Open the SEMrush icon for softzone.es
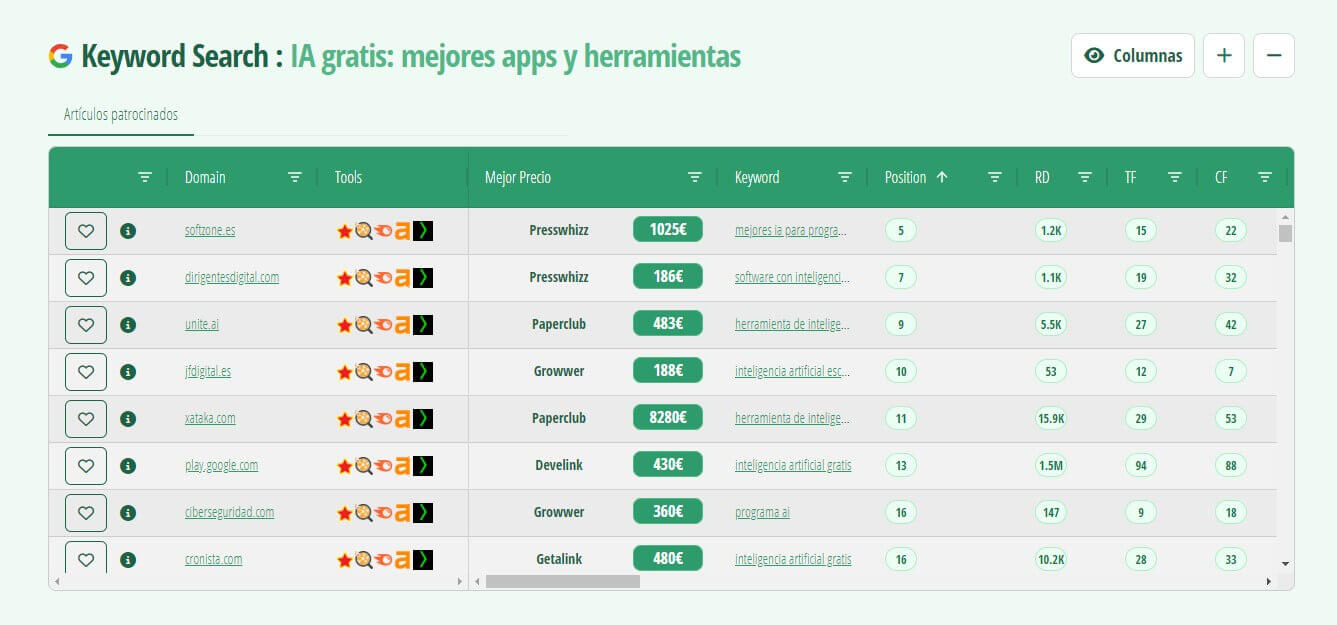 point(382,230)
